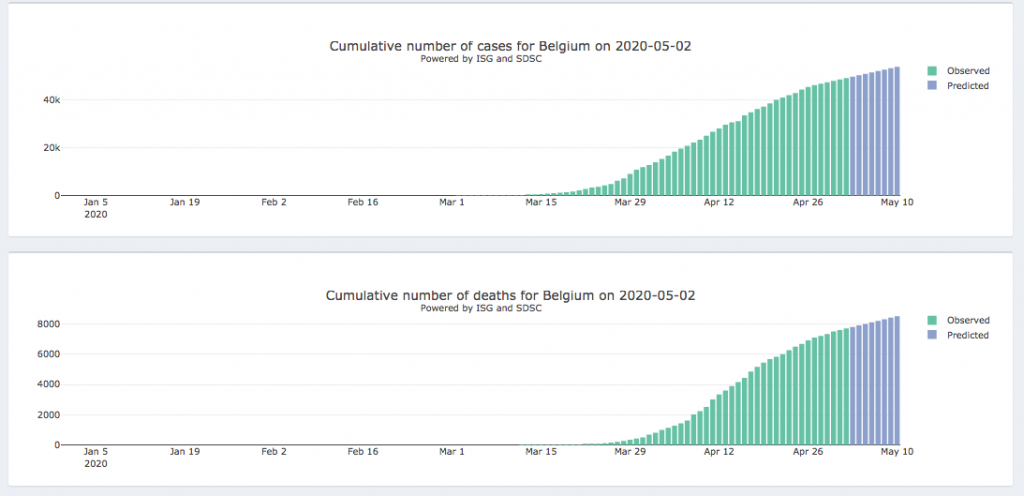Click the Apr 12 x-axis tick on cases chart
Viewport: 1024px width, 496px height.
point(718,202)
